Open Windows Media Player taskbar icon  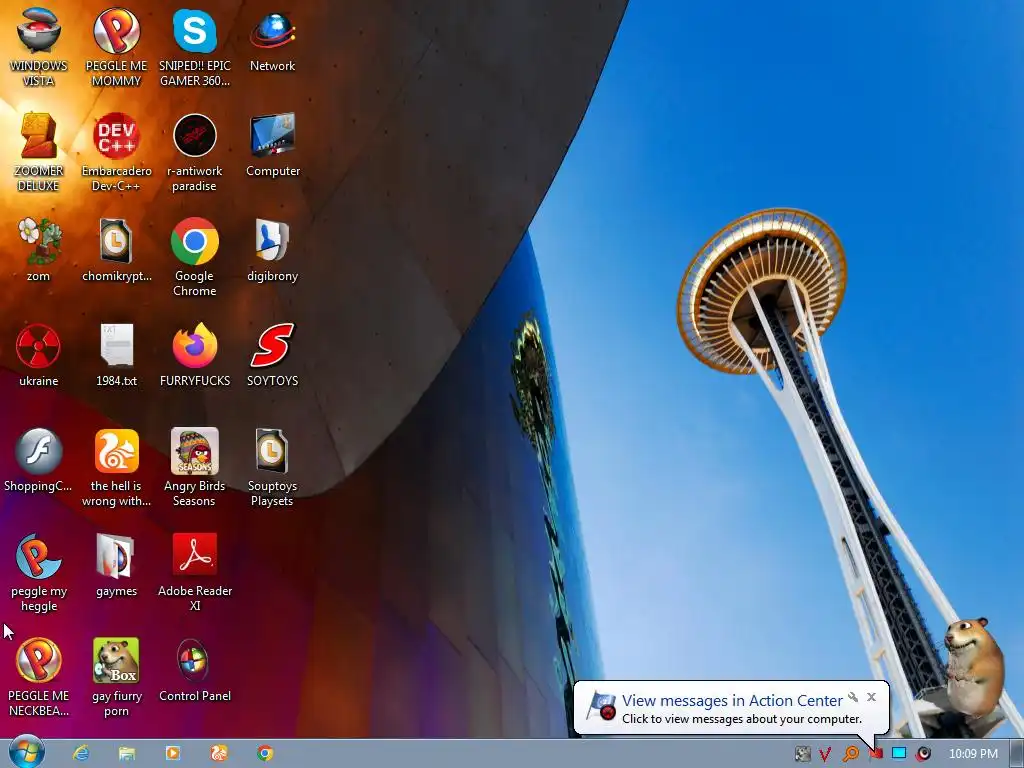point(172,753)
